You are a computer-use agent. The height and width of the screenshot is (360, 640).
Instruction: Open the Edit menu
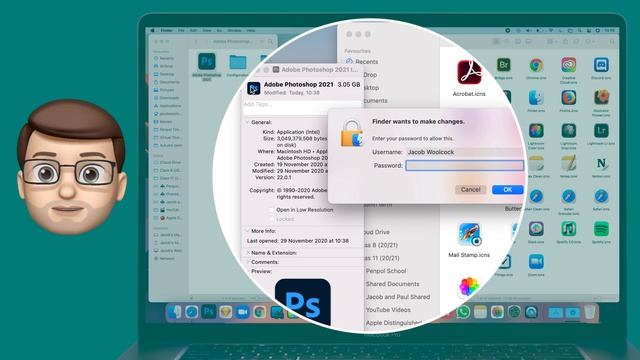click(193, 31)
